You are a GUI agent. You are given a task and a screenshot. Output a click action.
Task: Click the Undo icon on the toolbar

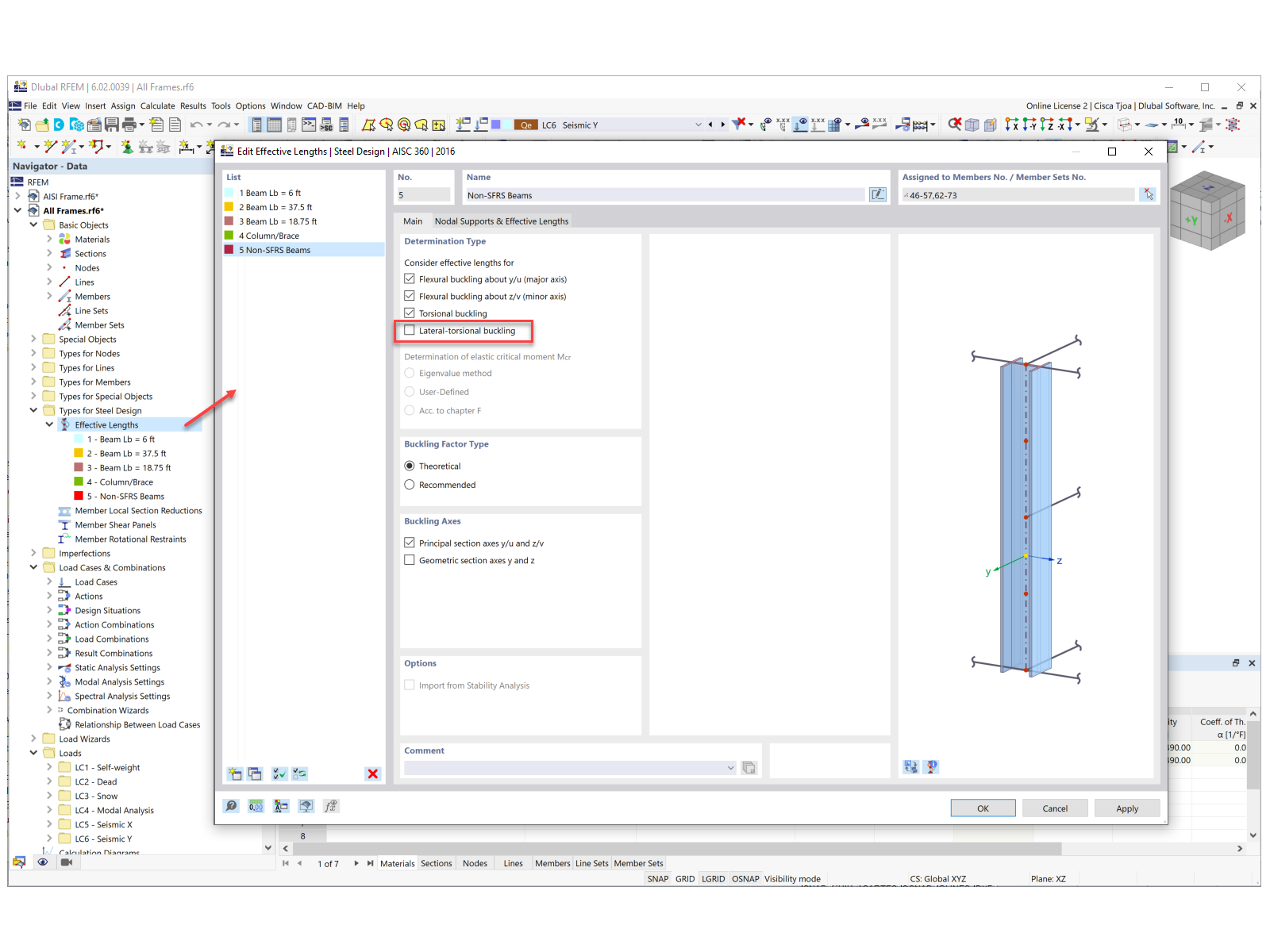[x=197, y=125]
